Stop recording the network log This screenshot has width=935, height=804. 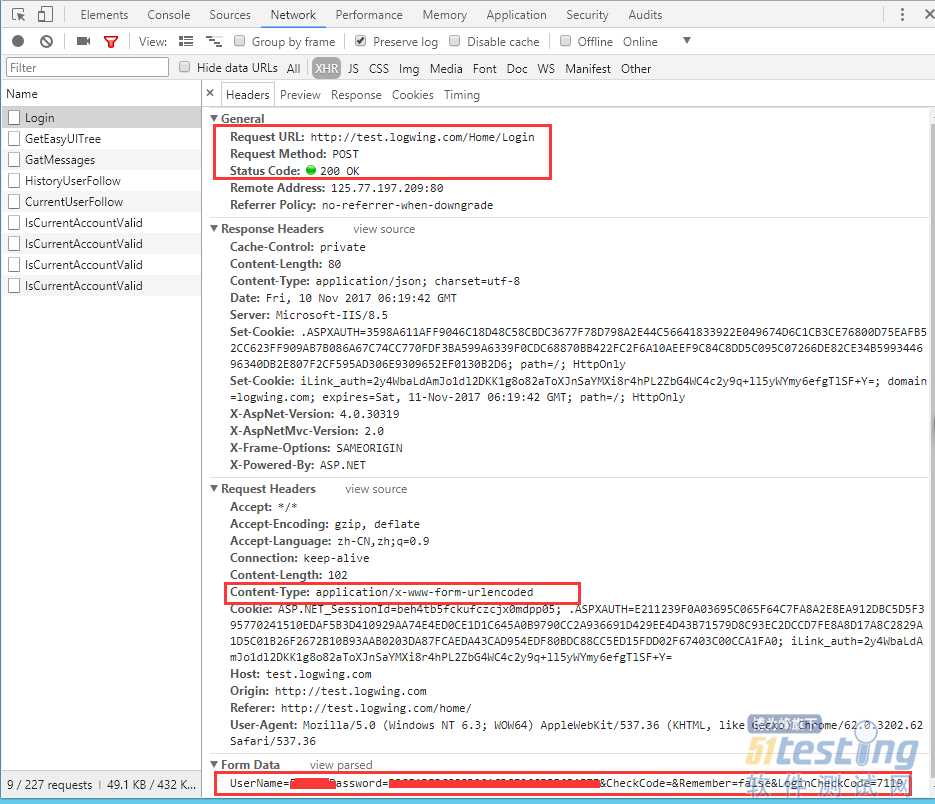click(18, 41)
